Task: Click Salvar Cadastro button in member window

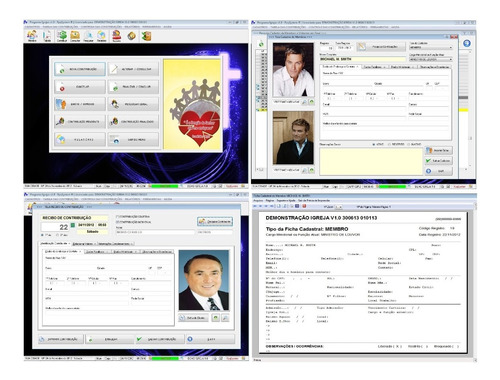Action: point(439,161)
